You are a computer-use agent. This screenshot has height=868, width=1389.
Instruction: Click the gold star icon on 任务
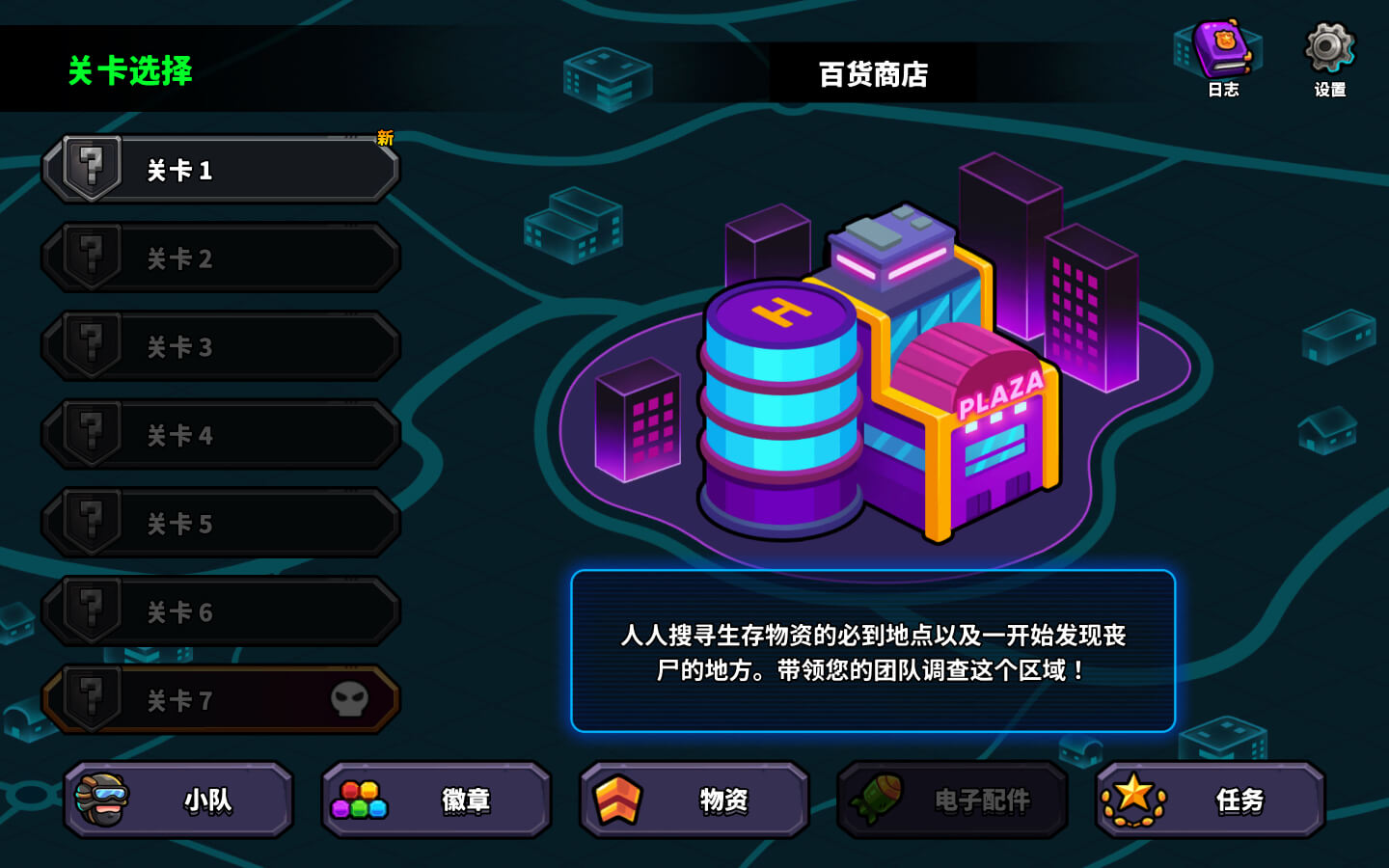(1133, 800)
